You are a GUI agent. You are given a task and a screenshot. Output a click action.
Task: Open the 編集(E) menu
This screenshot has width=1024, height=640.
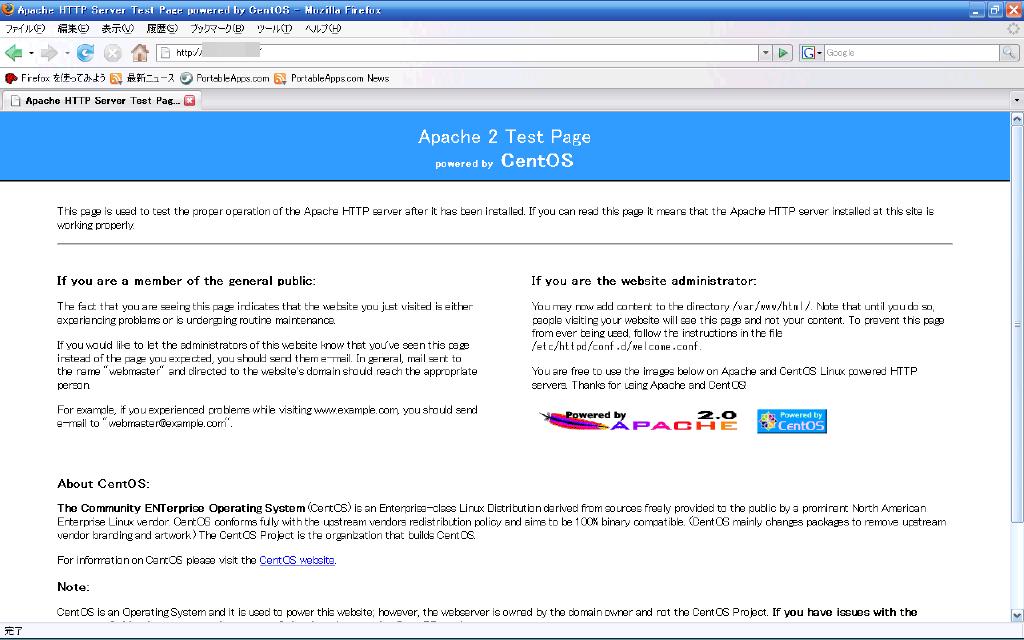tap(72, 29)
